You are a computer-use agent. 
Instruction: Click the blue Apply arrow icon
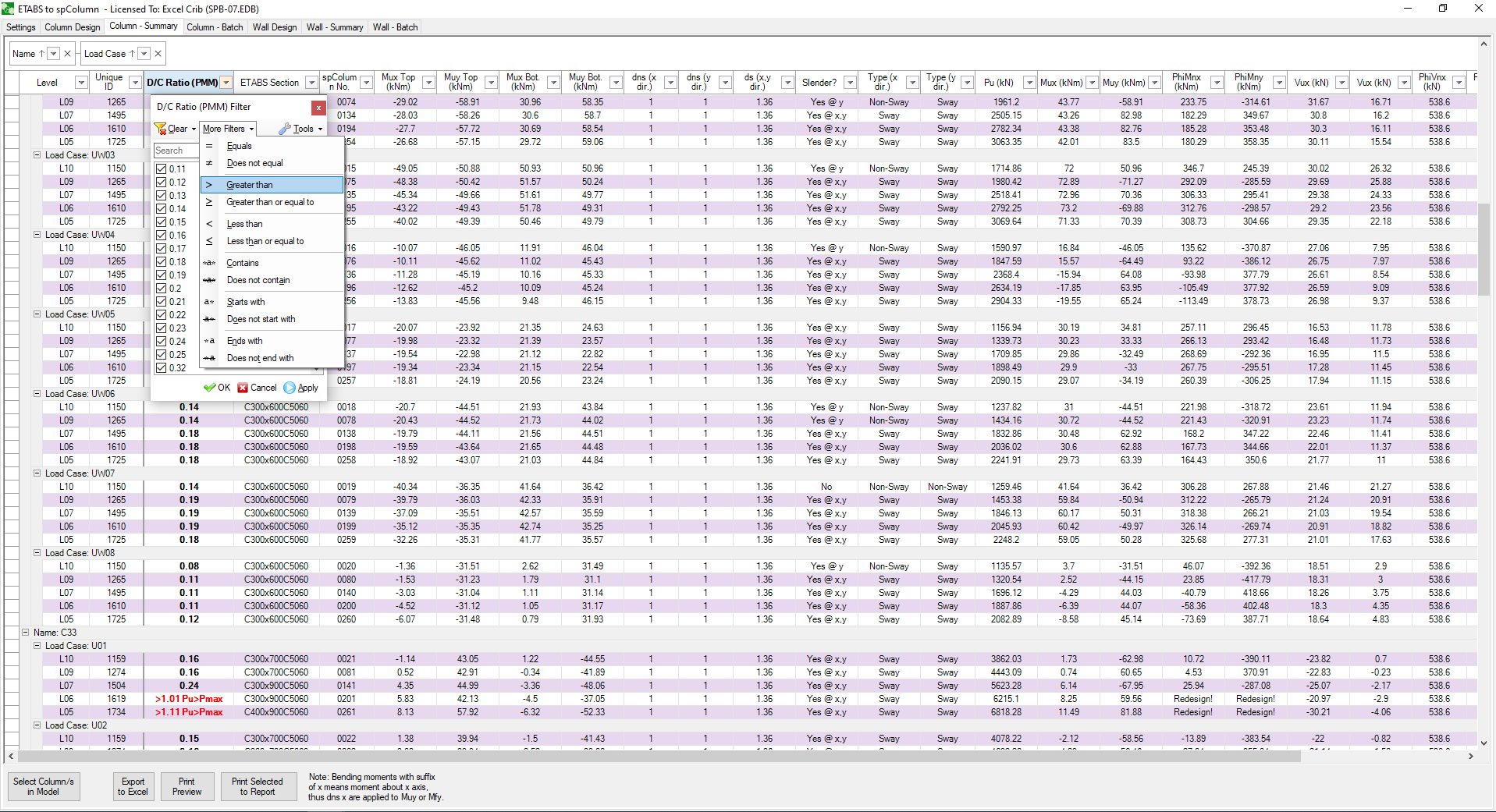tap(290, 388)
